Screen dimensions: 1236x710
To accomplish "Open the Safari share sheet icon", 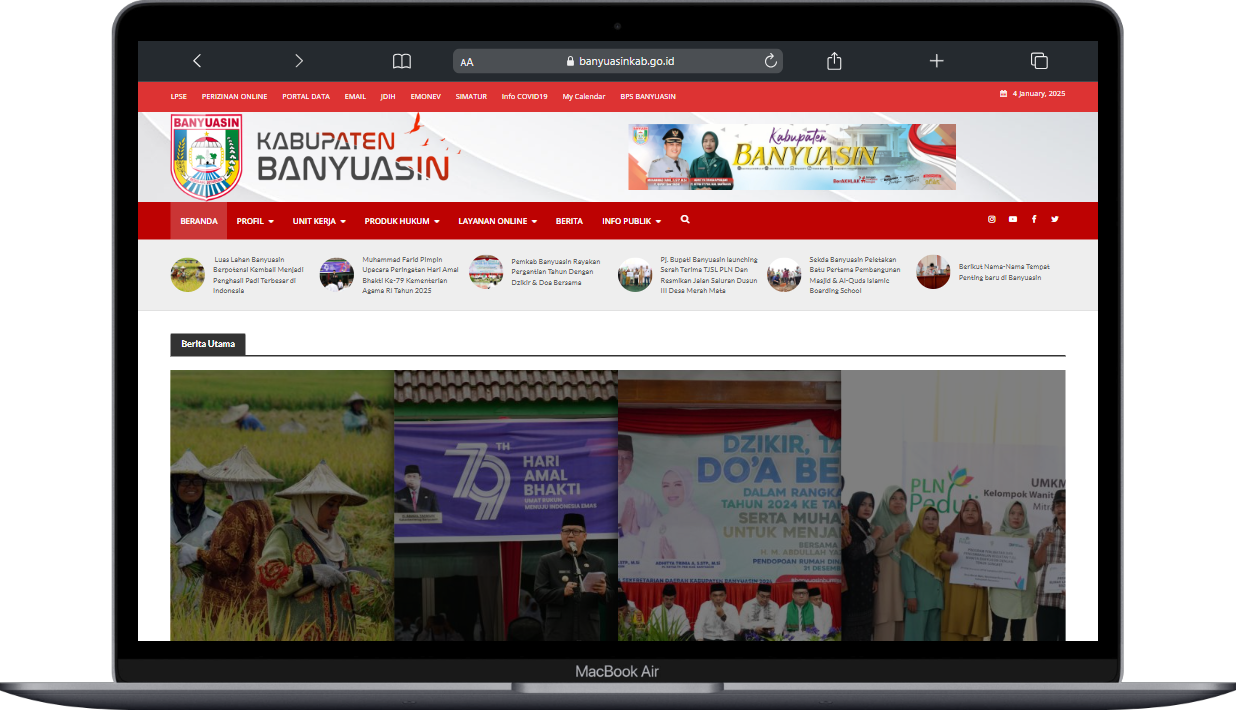I will pos(835,61).
